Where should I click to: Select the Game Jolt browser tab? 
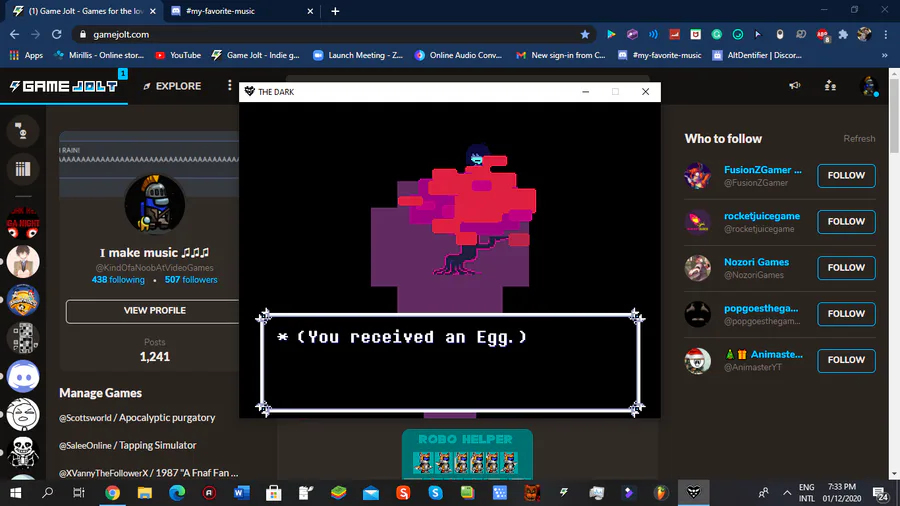click(84, 11)
